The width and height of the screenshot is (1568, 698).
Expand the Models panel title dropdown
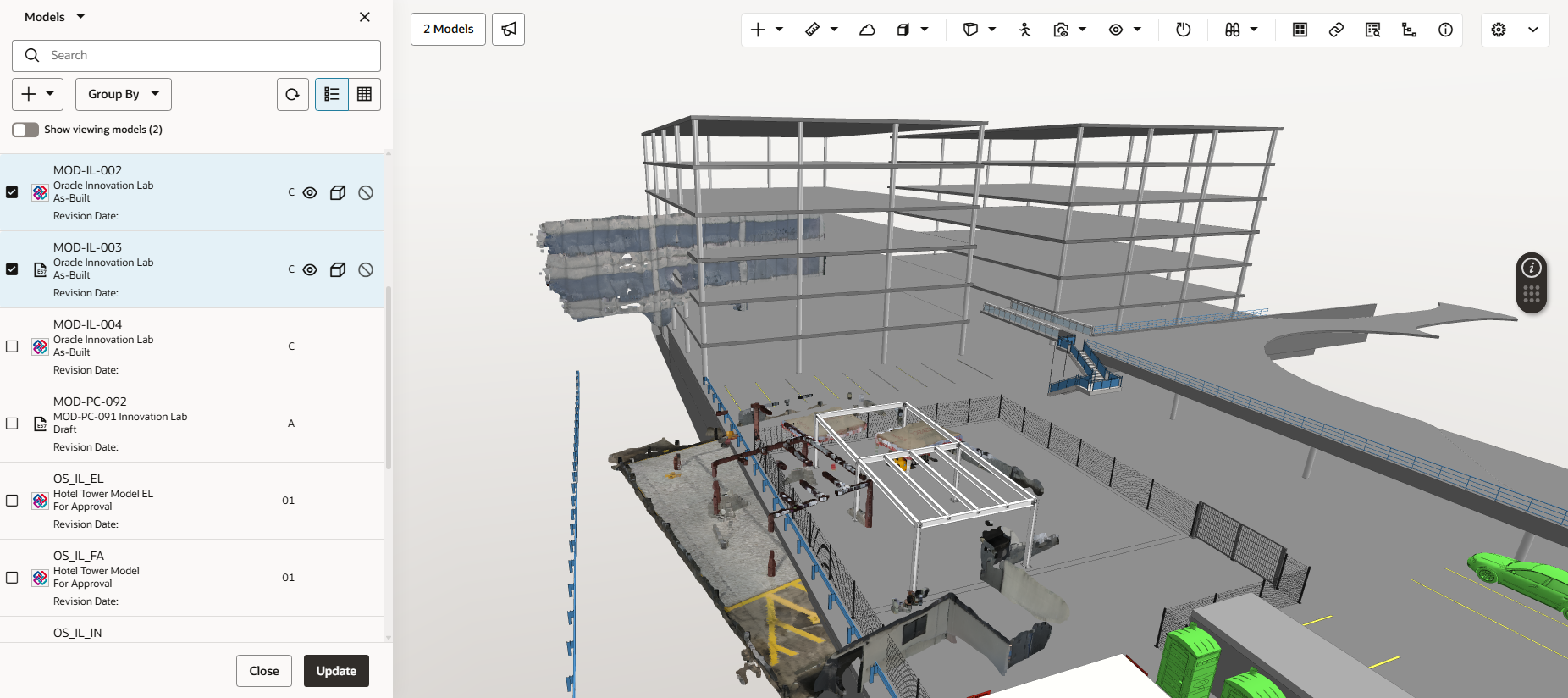(80, 17)
